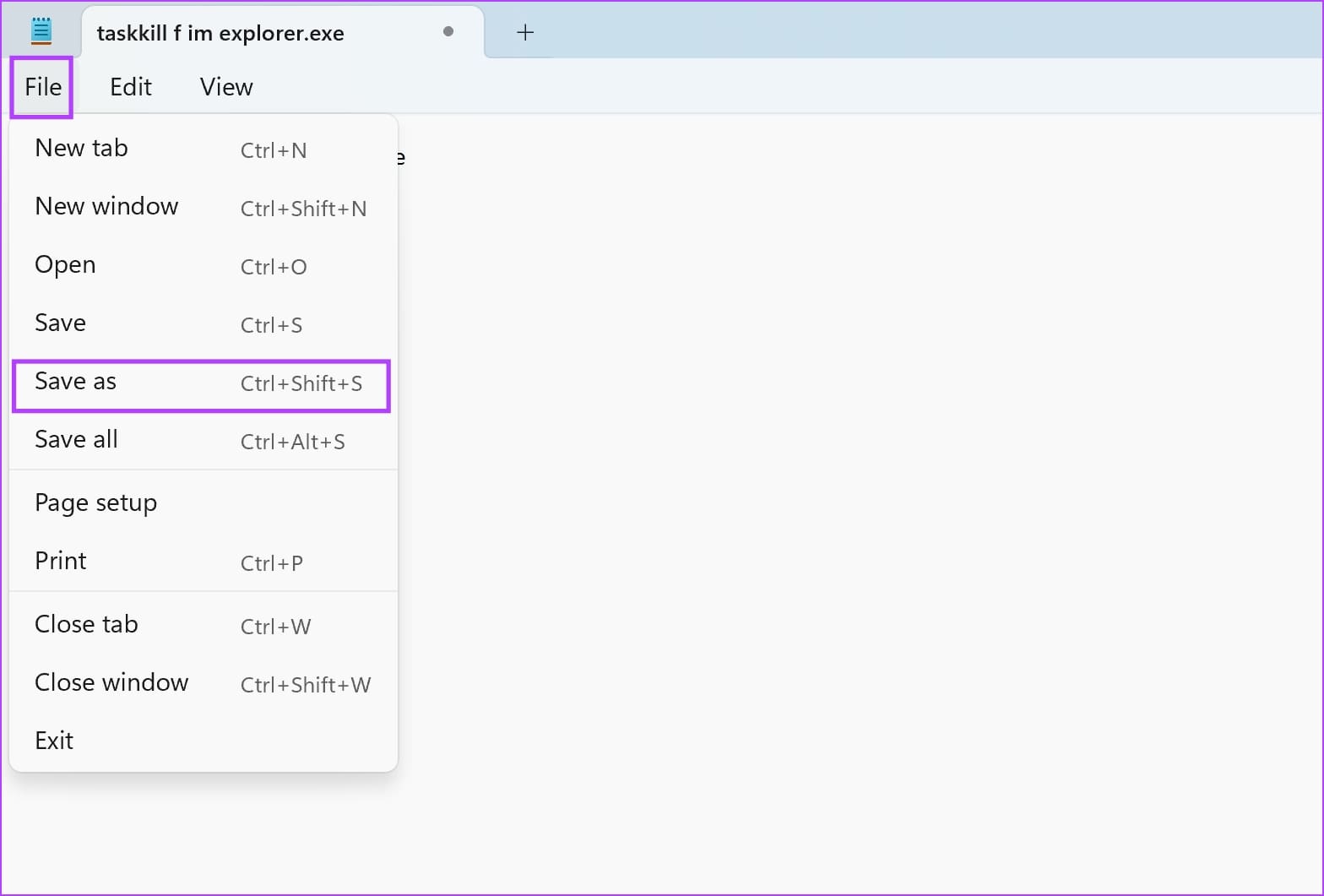Select Open in the File menu

203,265
